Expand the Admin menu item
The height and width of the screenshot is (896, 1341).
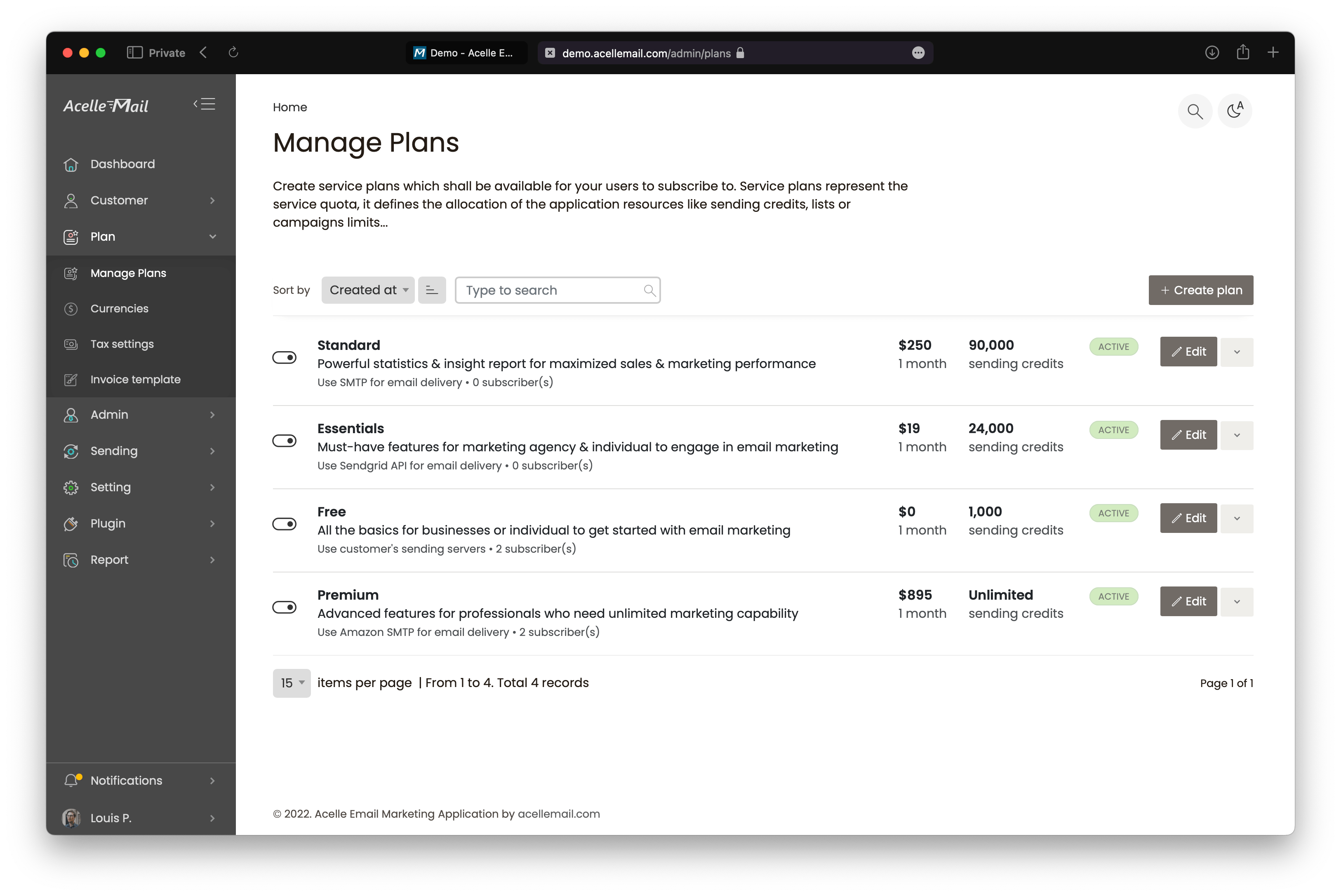coord(141,414)
